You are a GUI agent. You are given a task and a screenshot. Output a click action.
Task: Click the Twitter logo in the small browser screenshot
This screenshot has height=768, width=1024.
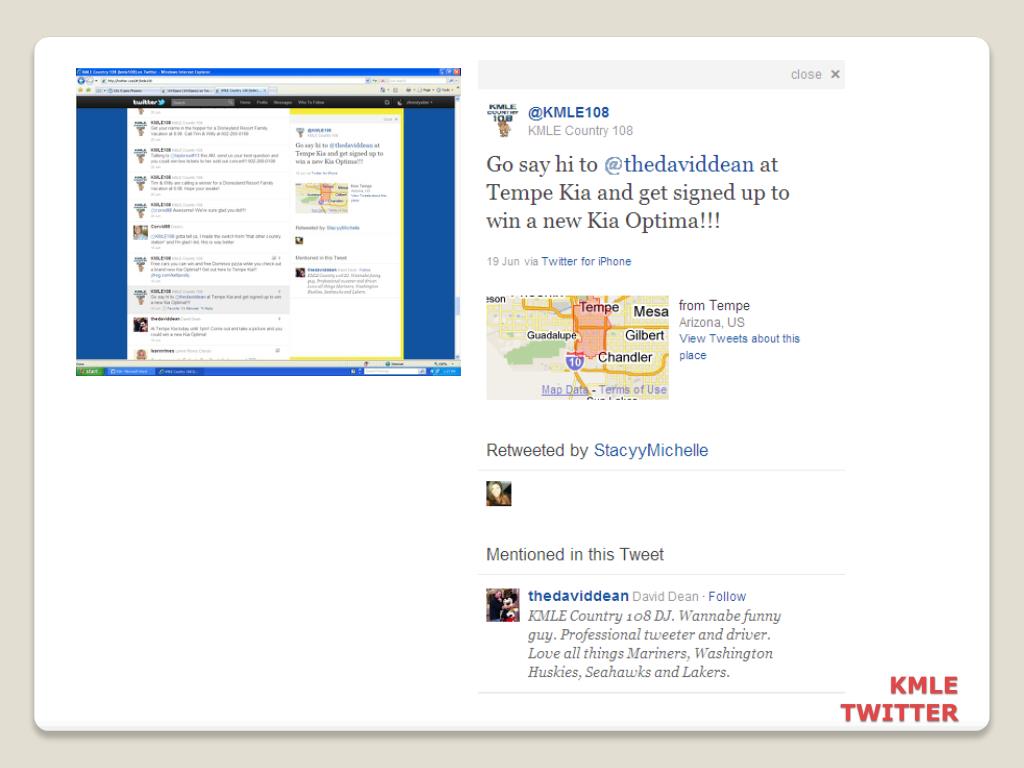[x=149, y=103]
